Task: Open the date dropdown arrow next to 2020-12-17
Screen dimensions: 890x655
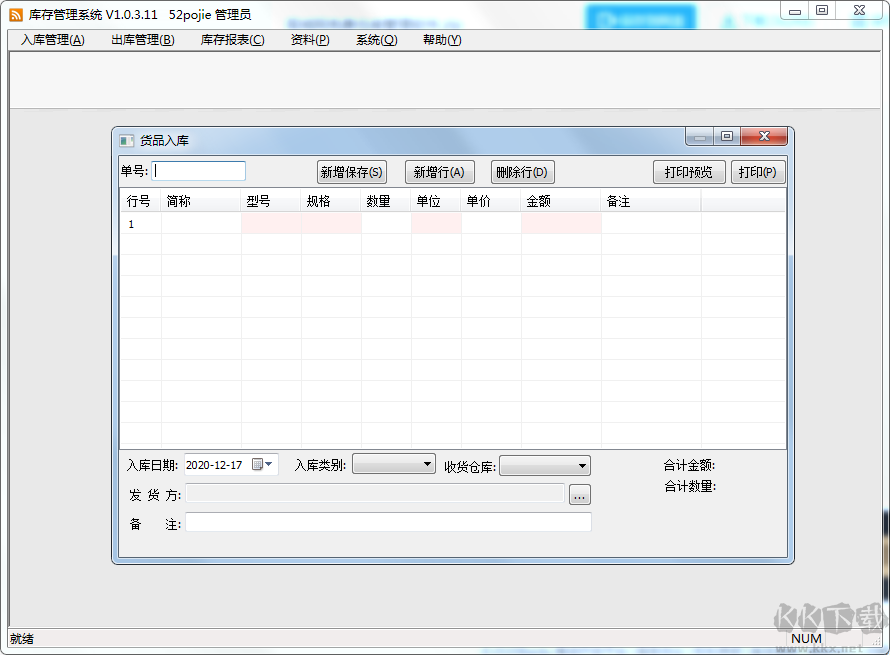Action: pos(269,464)
